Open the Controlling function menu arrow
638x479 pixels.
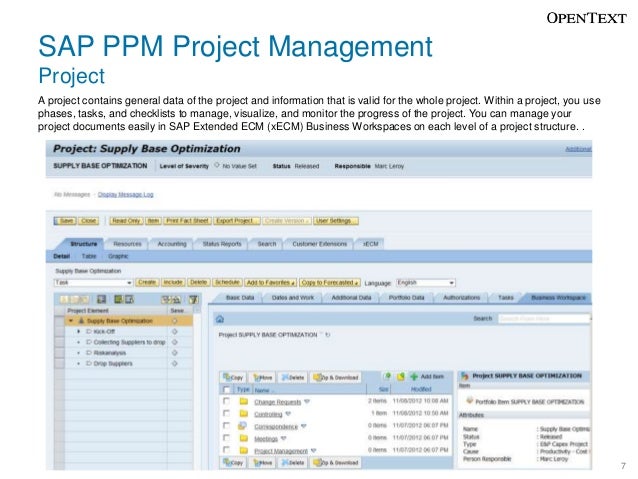click(288, 414)
